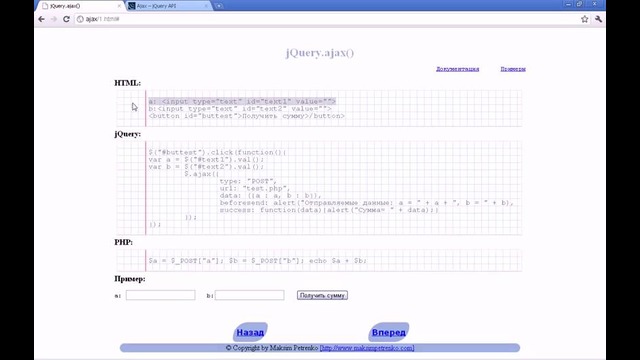Open a new browser tab

(219, 6)
